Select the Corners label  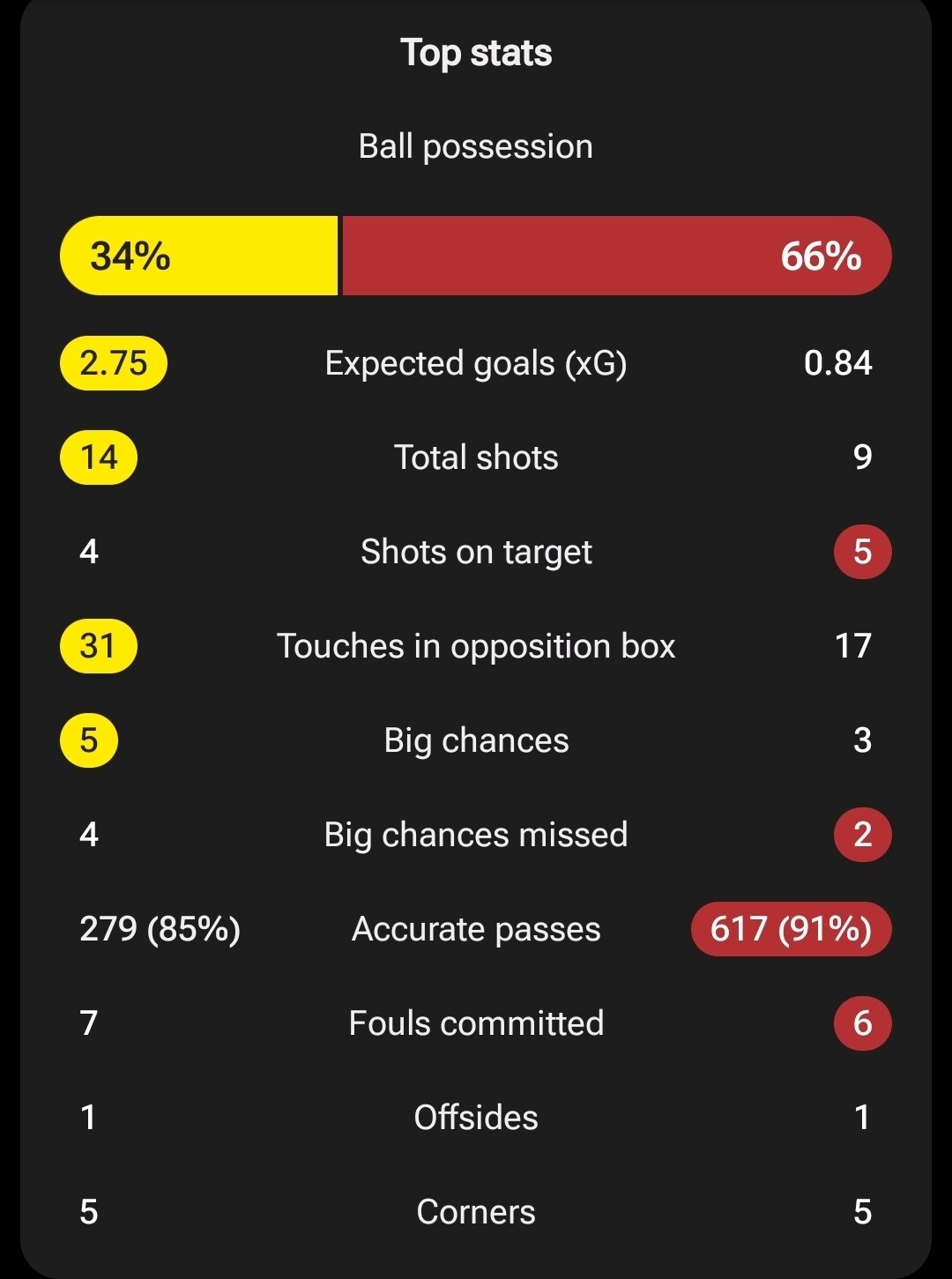pos(476,1212)
